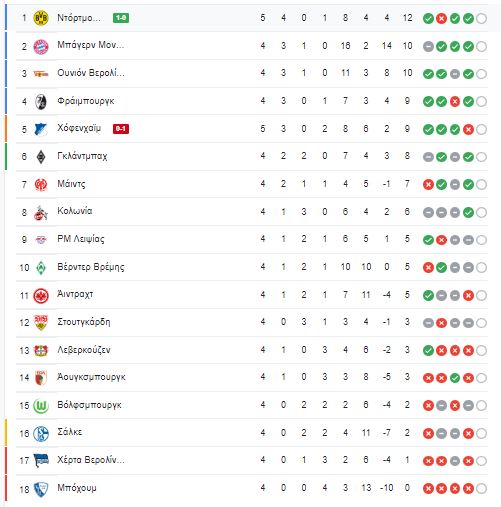Image resolution: width=501 pixels, height=507 pixels.
Task: Click the green 1-0 live score badge
Action: [x=121, y=18]
